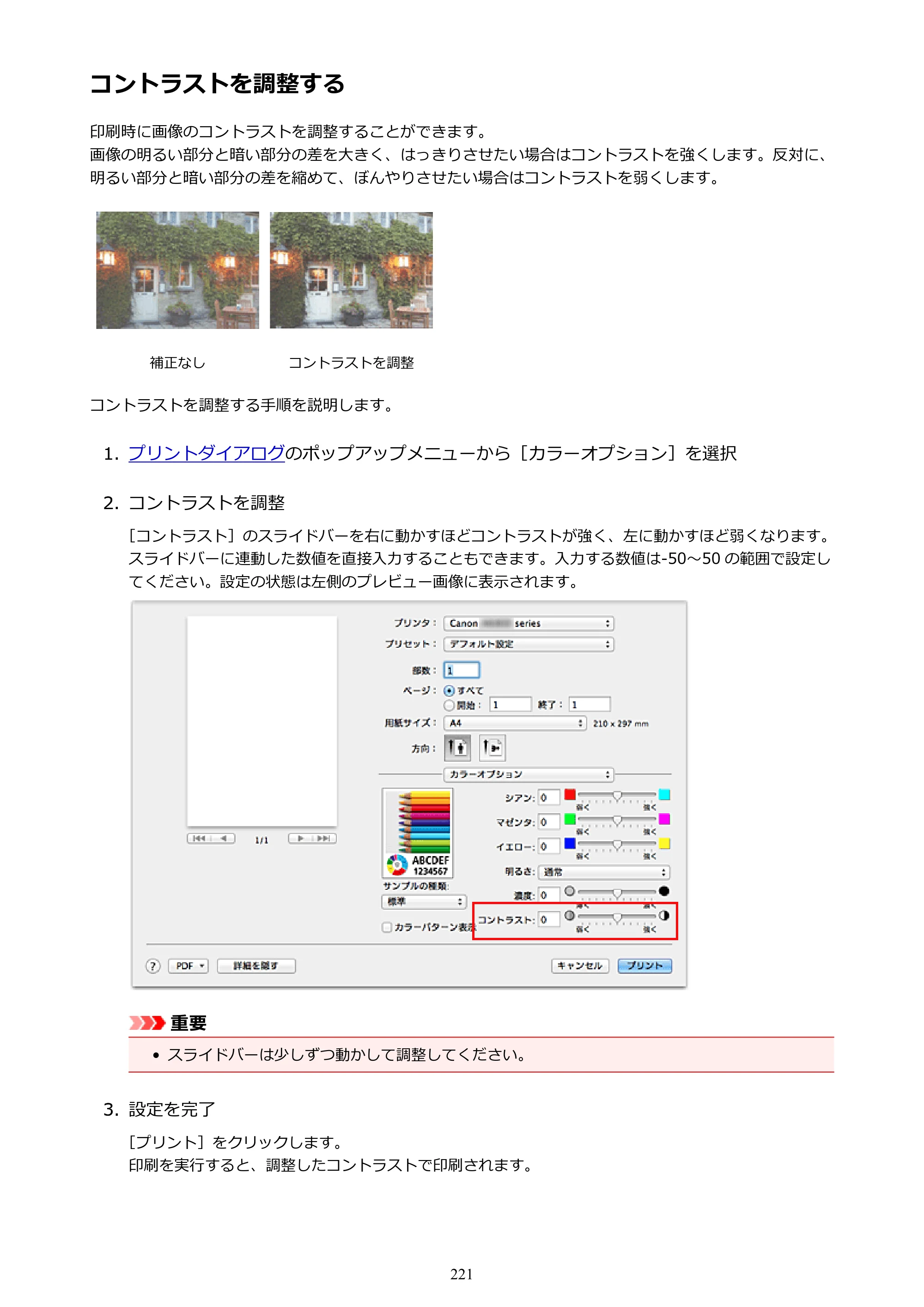The height and width of the screenshot is (1307, 924).
Task: Click the イエロー slider handle
Action: point(617,845)
